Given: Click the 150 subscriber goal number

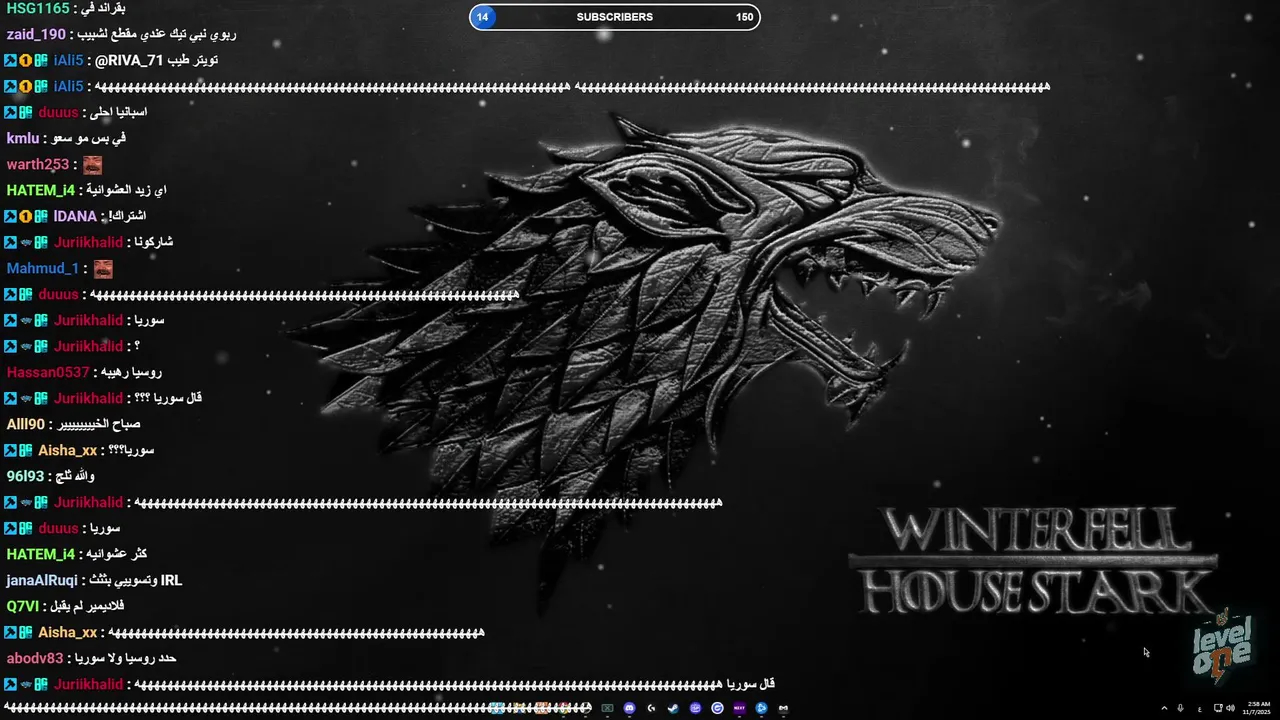Looking at the screenshot, I should tap(745, 17).
